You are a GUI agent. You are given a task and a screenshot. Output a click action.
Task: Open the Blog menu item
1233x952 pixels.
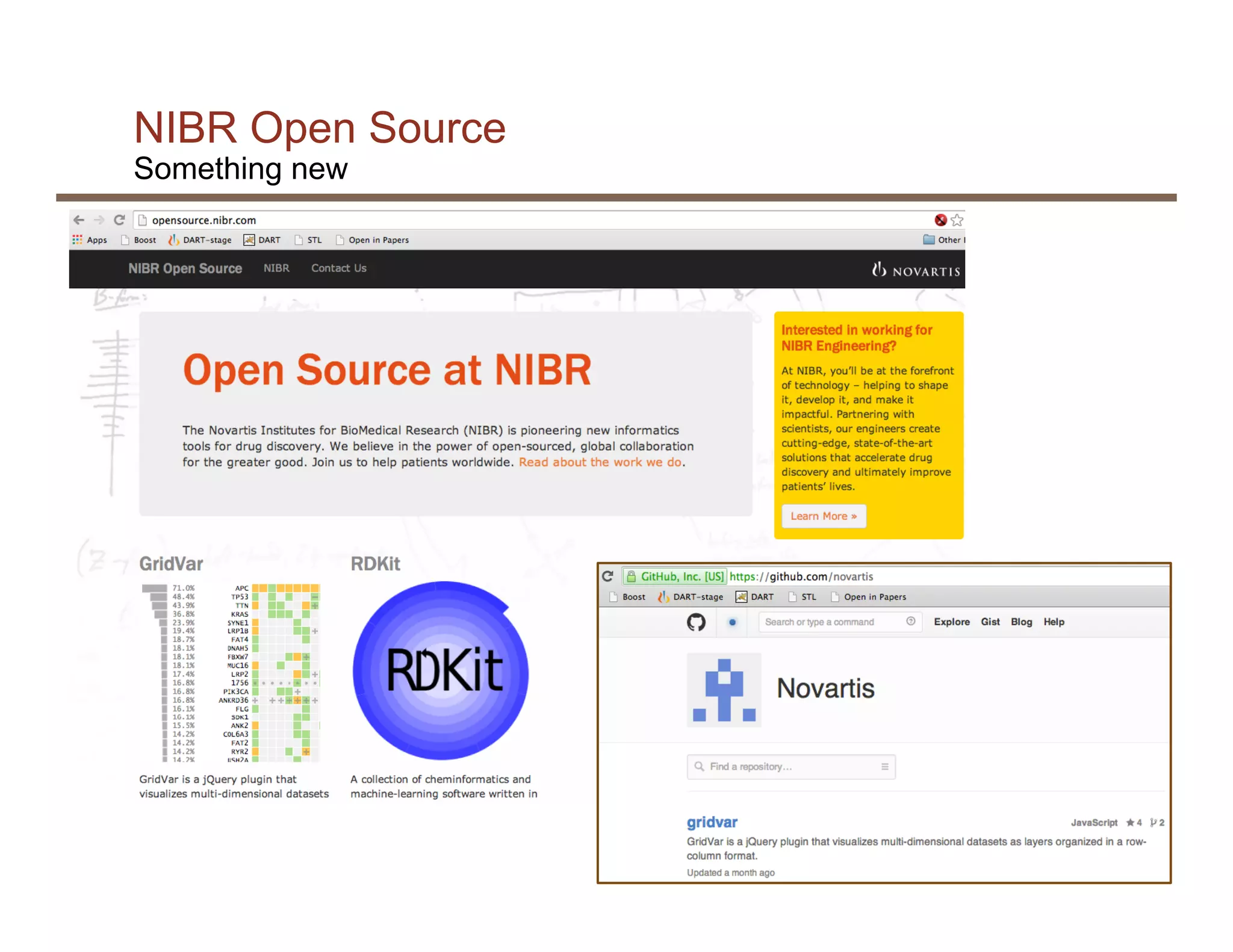tap(1022, 622)
